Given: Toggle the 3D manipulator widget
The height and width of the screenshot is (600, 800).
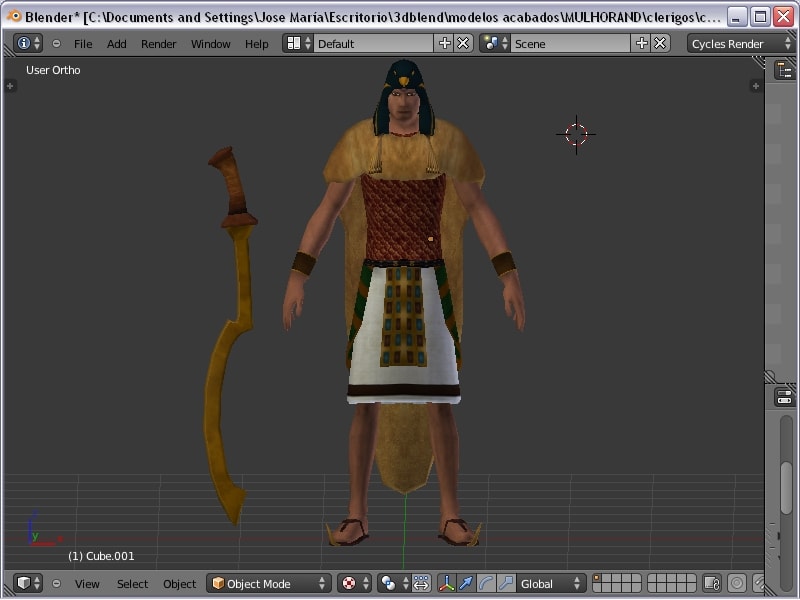Looking at the screenshot, I should [446, 583].
